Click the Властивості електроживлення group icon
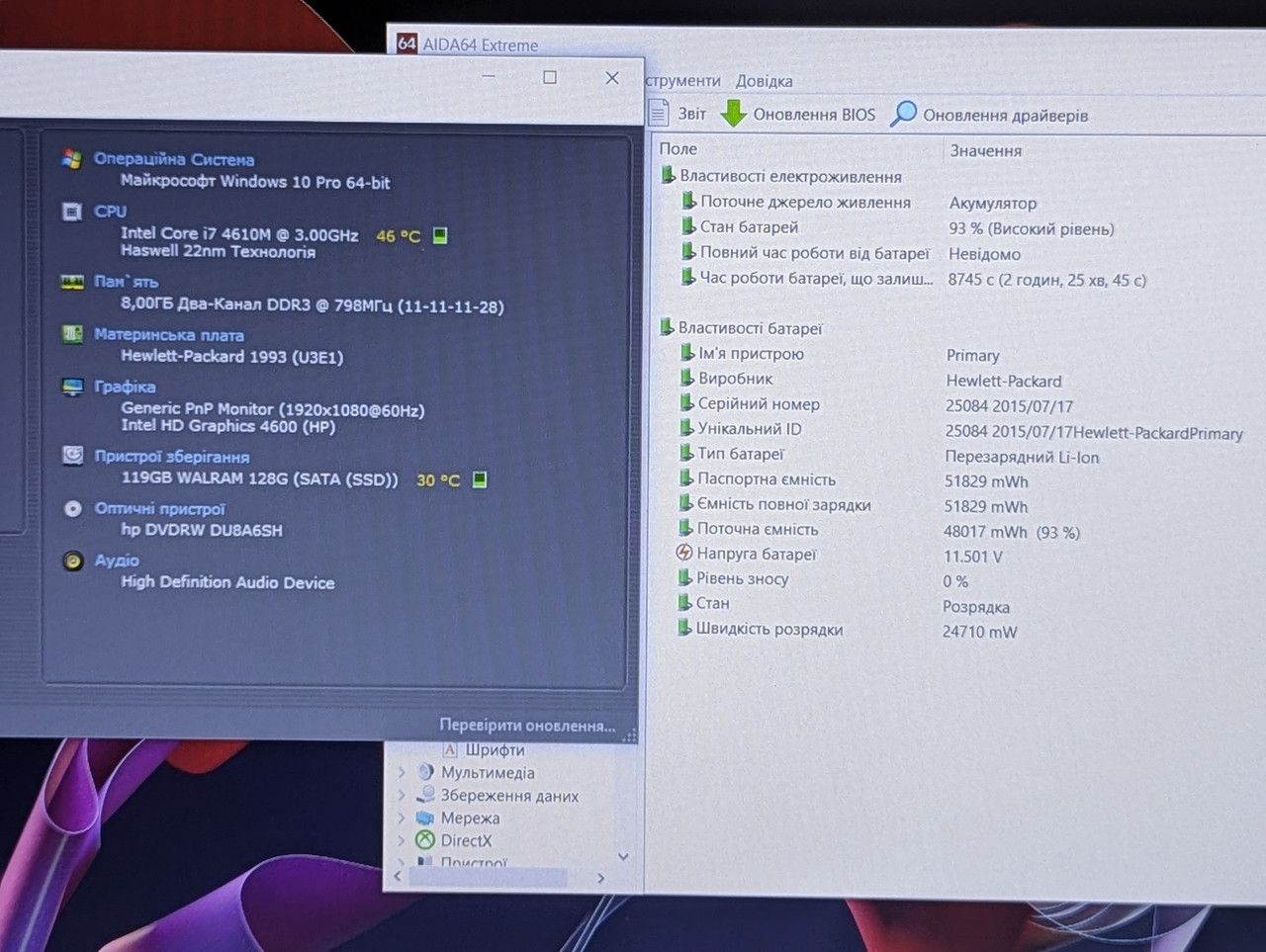 [x=668, y=176]
